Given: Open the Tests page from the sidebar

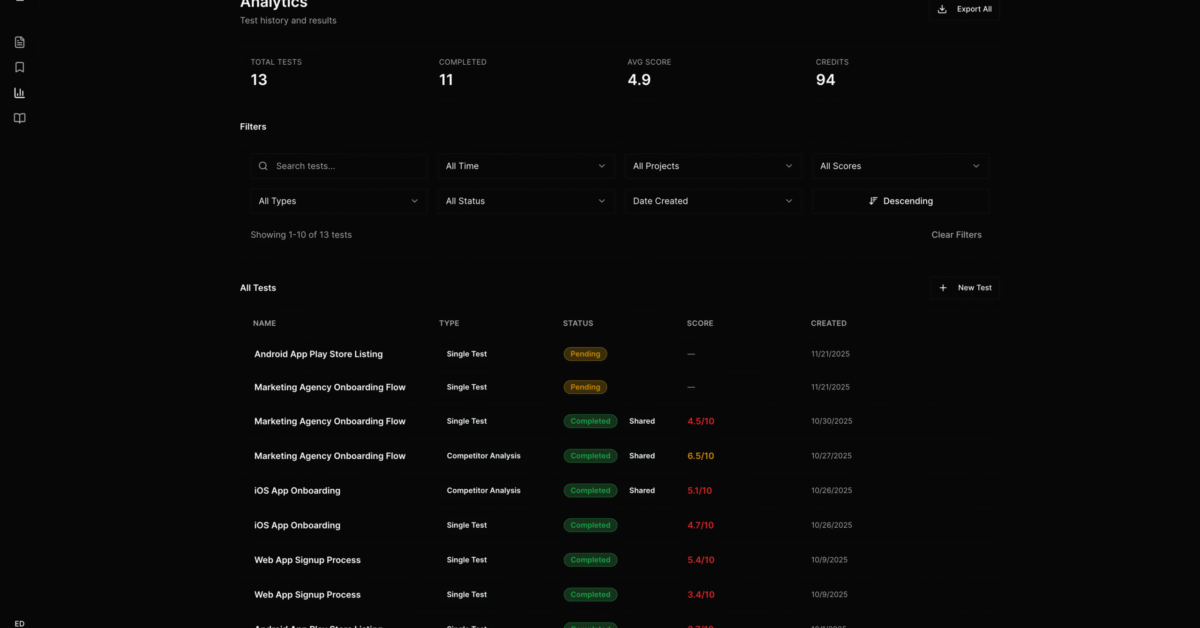Looking at the screenshot, I should [x=18, y=42].
